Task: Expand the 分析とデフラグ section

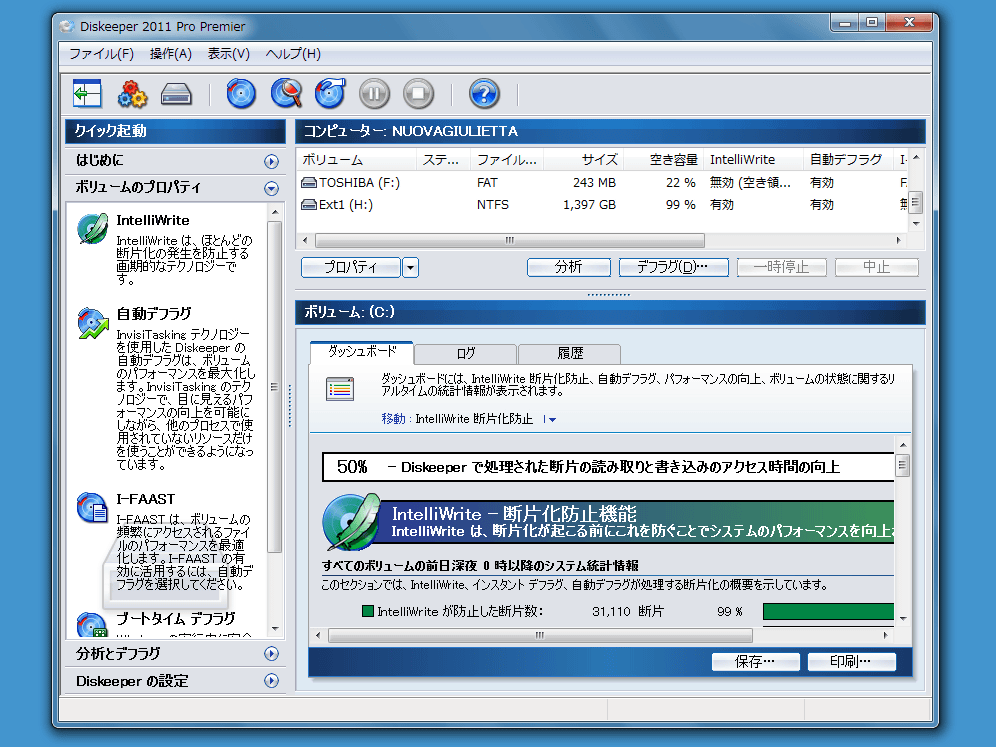Action: [271, 654]
